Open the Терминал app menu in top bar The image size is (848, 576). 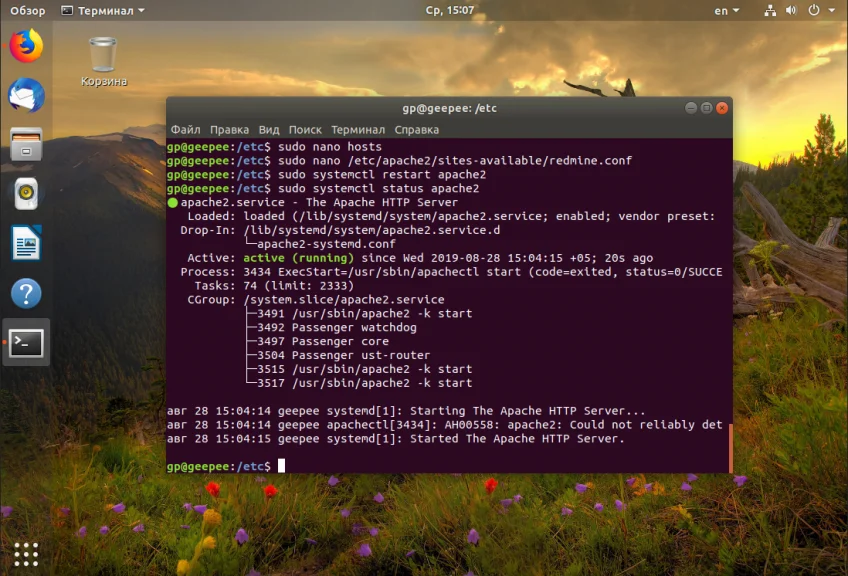click(103, 11)
